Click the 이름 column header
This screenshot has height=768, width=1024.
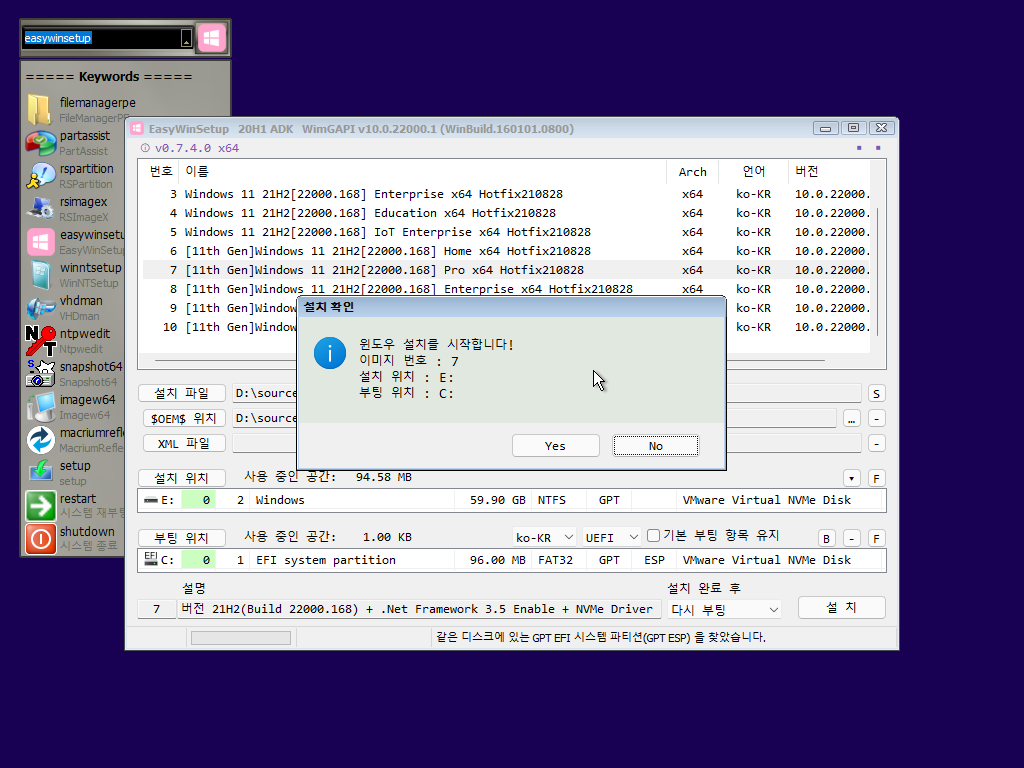(422, 171)
